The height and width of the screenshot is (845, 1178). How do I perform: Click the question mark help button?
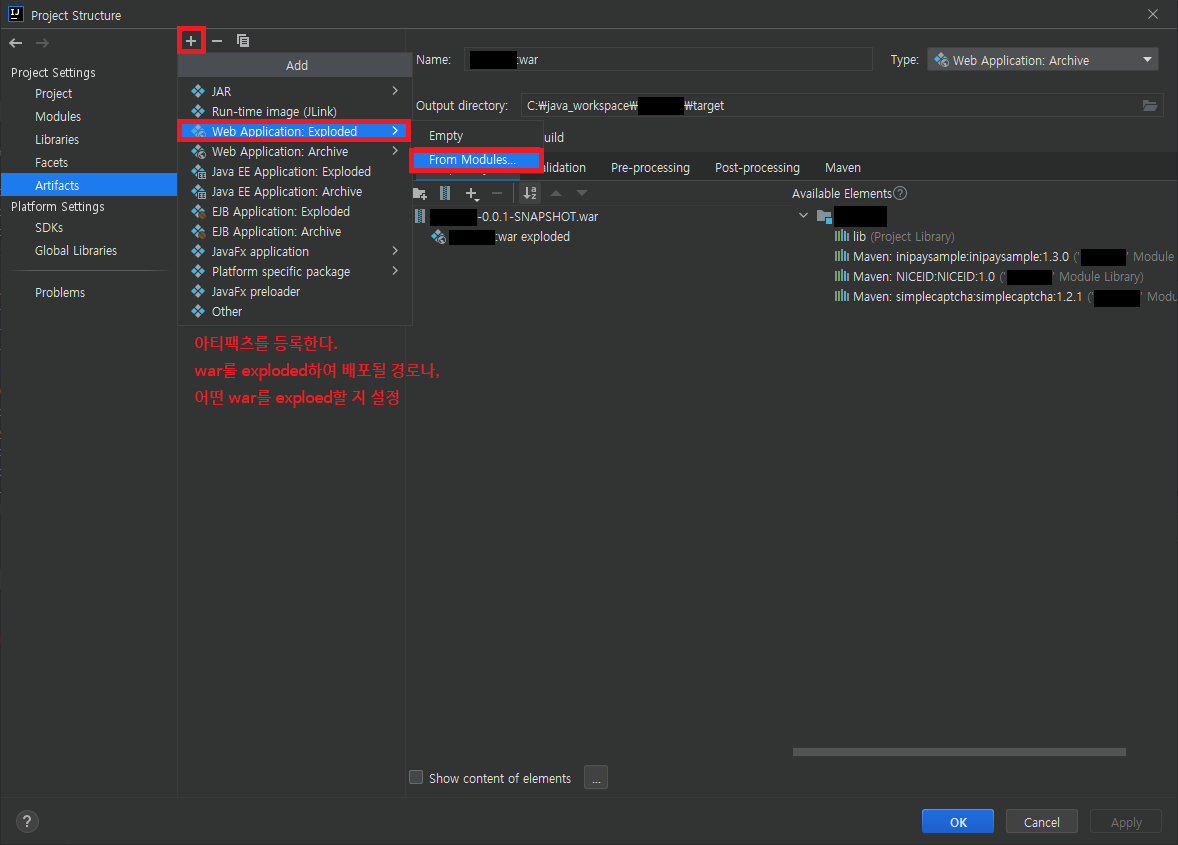[x=27, y=821]
